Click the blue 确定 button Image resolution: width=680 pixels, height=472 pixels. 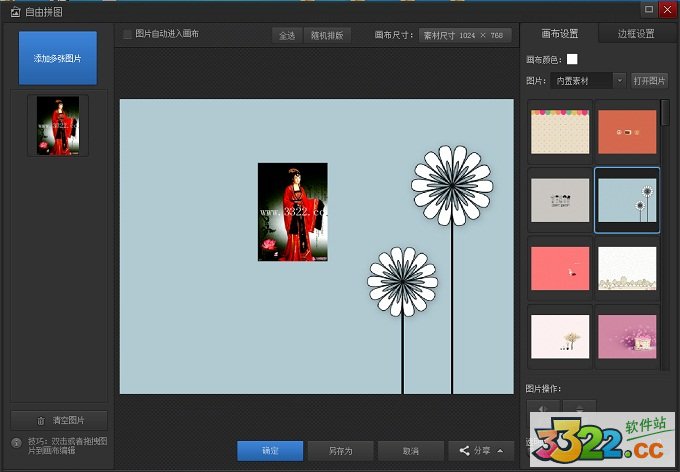pyautogui.click(x=270, y=450)
